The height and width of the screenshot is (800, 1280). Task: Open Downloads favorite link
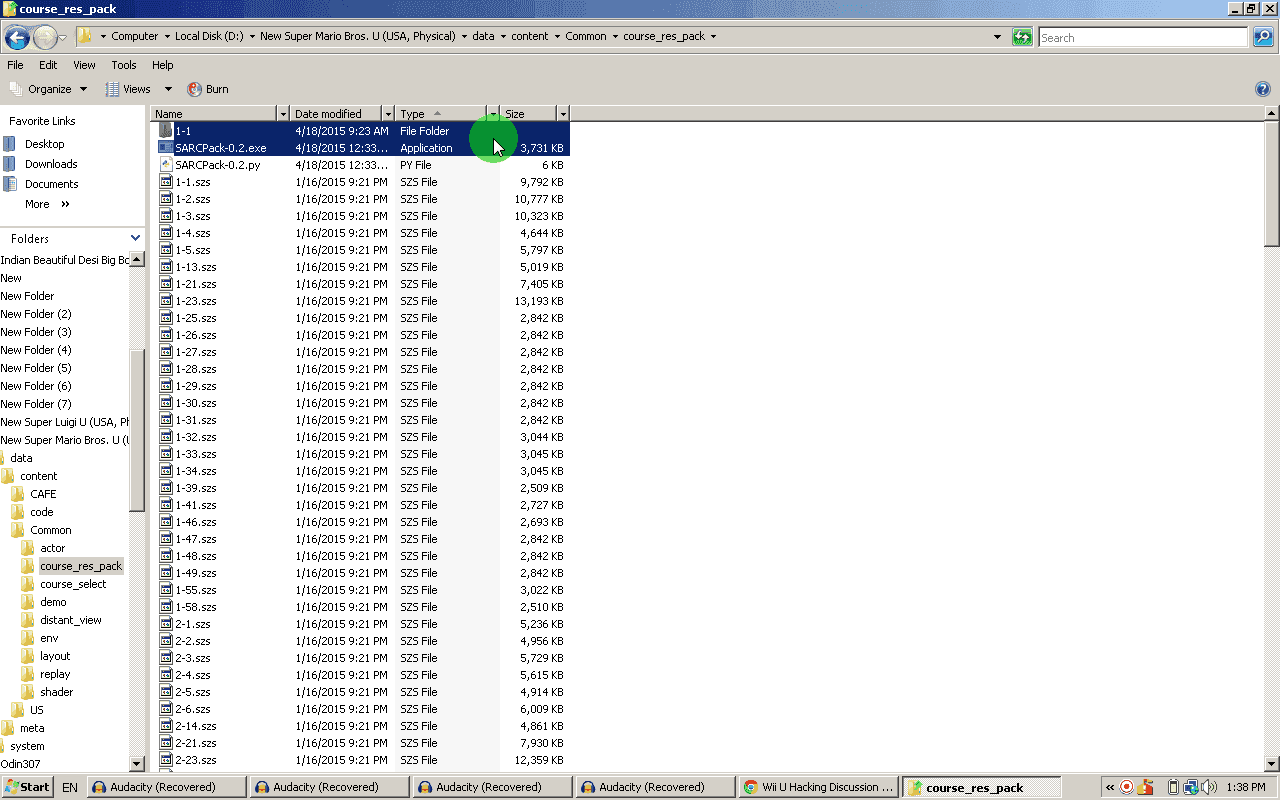tap(51, 164)
